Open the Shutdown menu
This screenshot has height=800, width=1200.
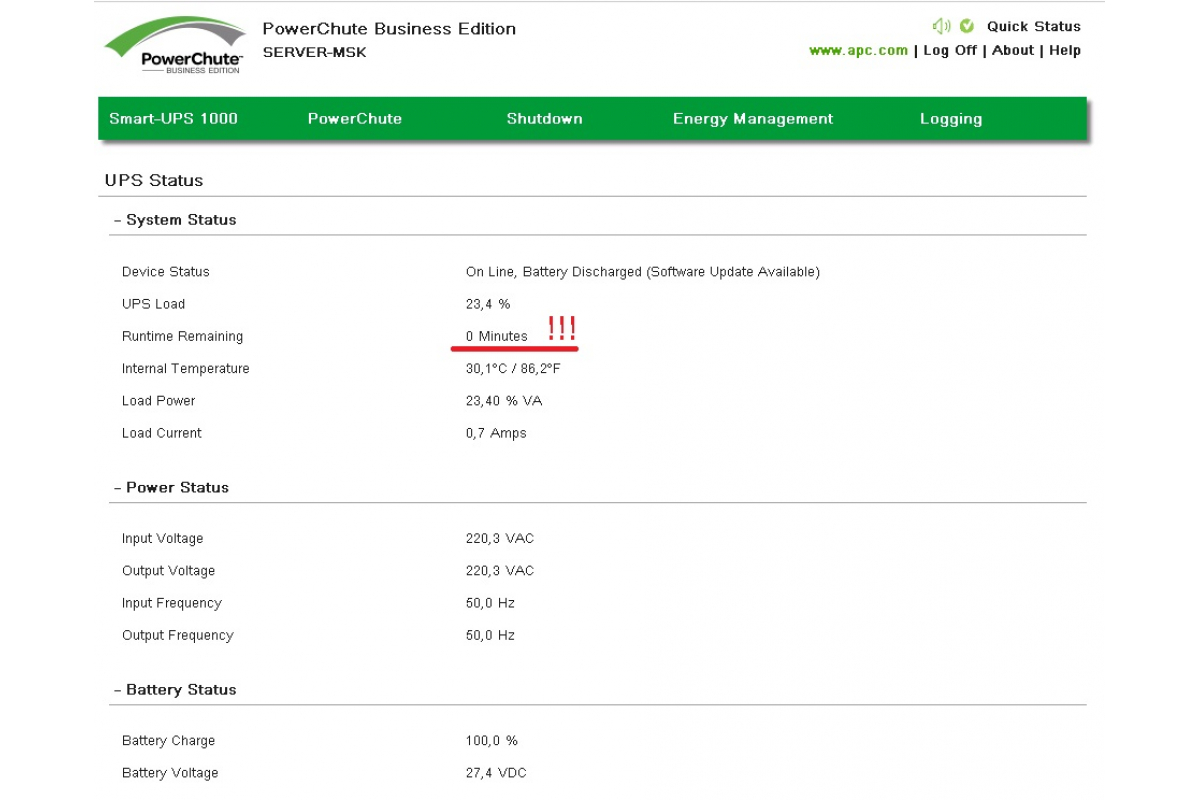point(544,118)
